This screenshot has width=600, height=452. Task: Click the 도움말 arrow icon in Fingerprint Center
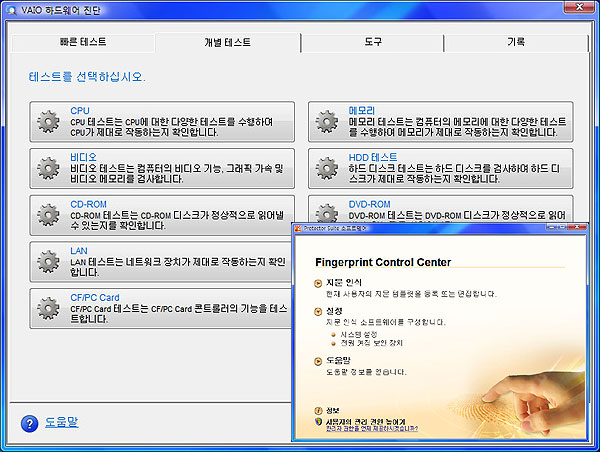pos(318,361)
